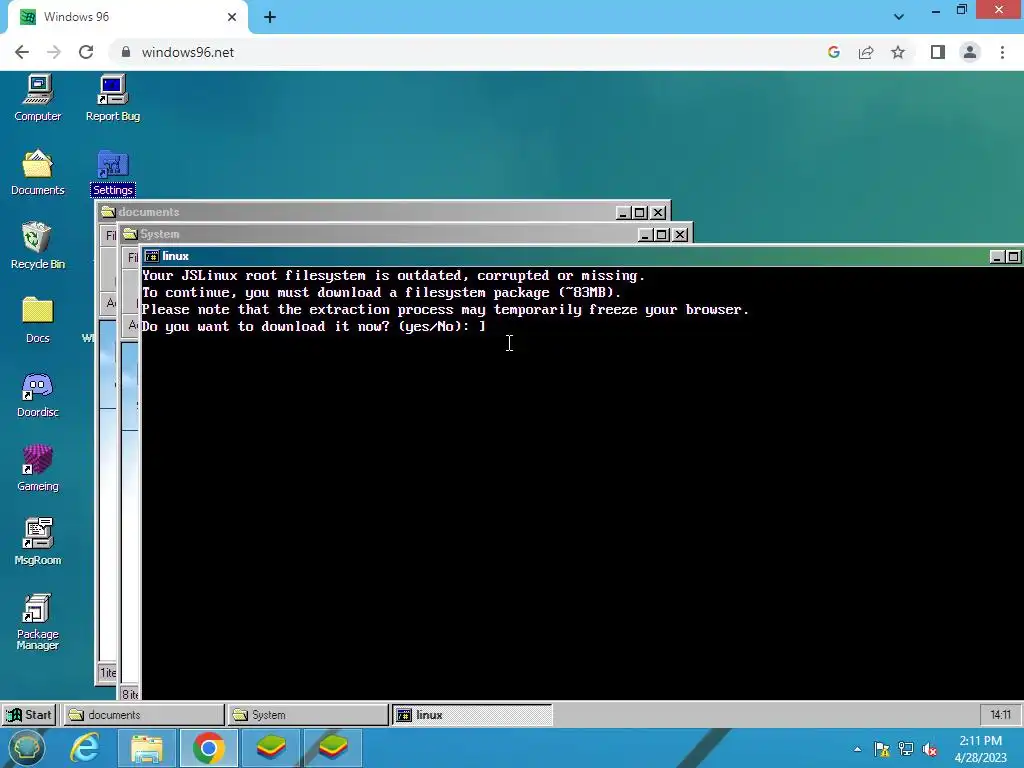Minimize the documents window

(x=623, y=213)
